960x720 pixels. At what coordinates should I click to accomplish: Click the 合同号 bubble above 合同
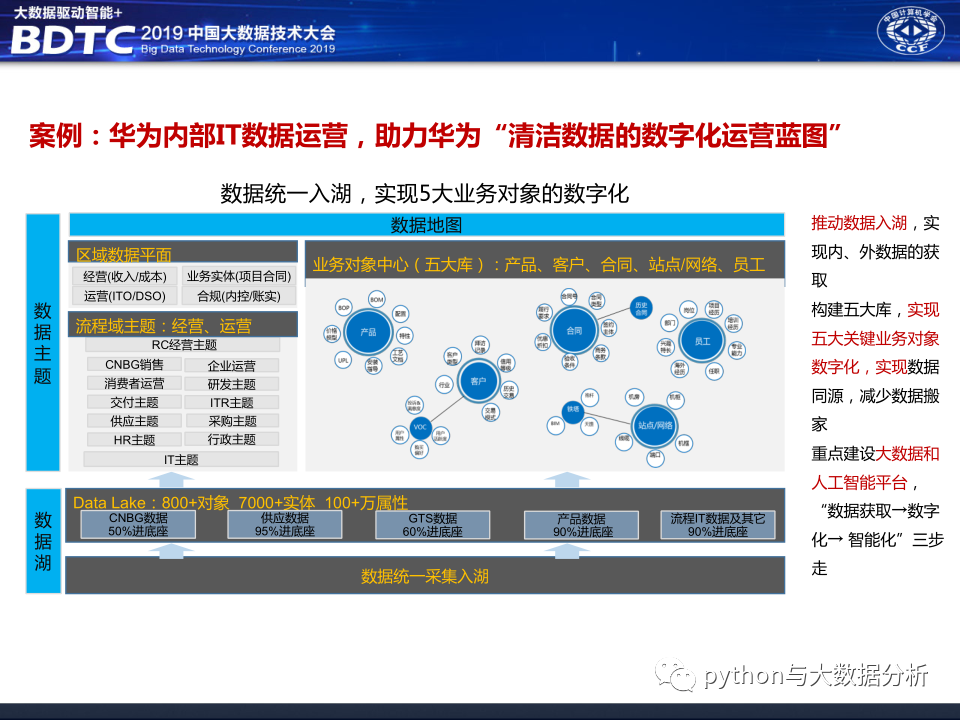pyautogui.click(x=569, y=296)
